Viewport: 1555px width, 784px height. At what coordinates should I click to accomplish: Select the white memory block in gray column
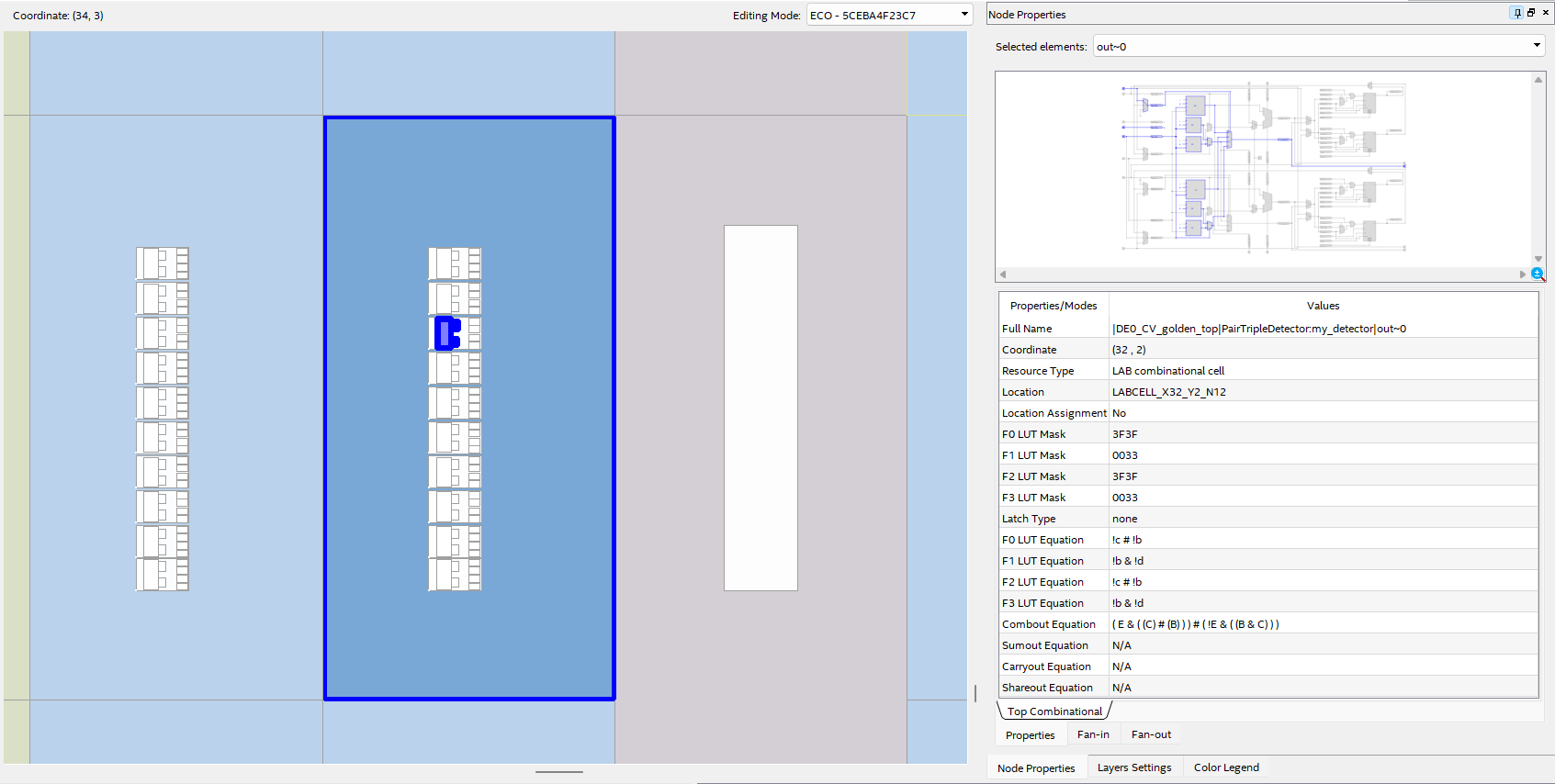pyautogui.click(x=761, y=408)
